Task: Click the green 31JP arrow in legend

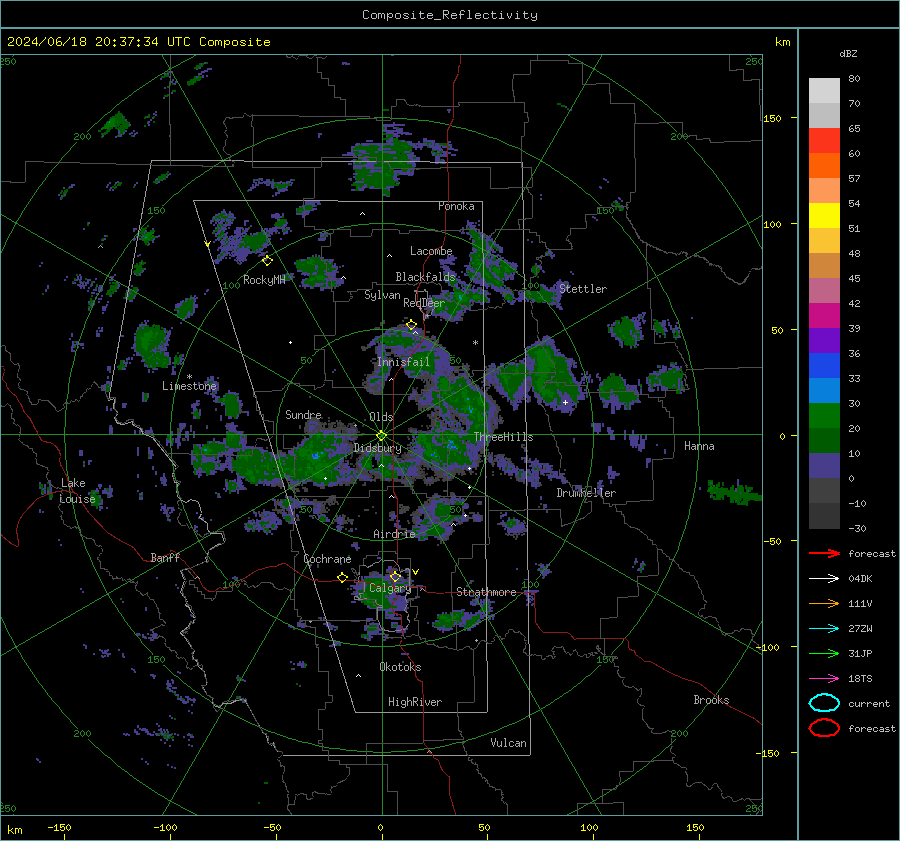Action: click(x=824, y=653)
